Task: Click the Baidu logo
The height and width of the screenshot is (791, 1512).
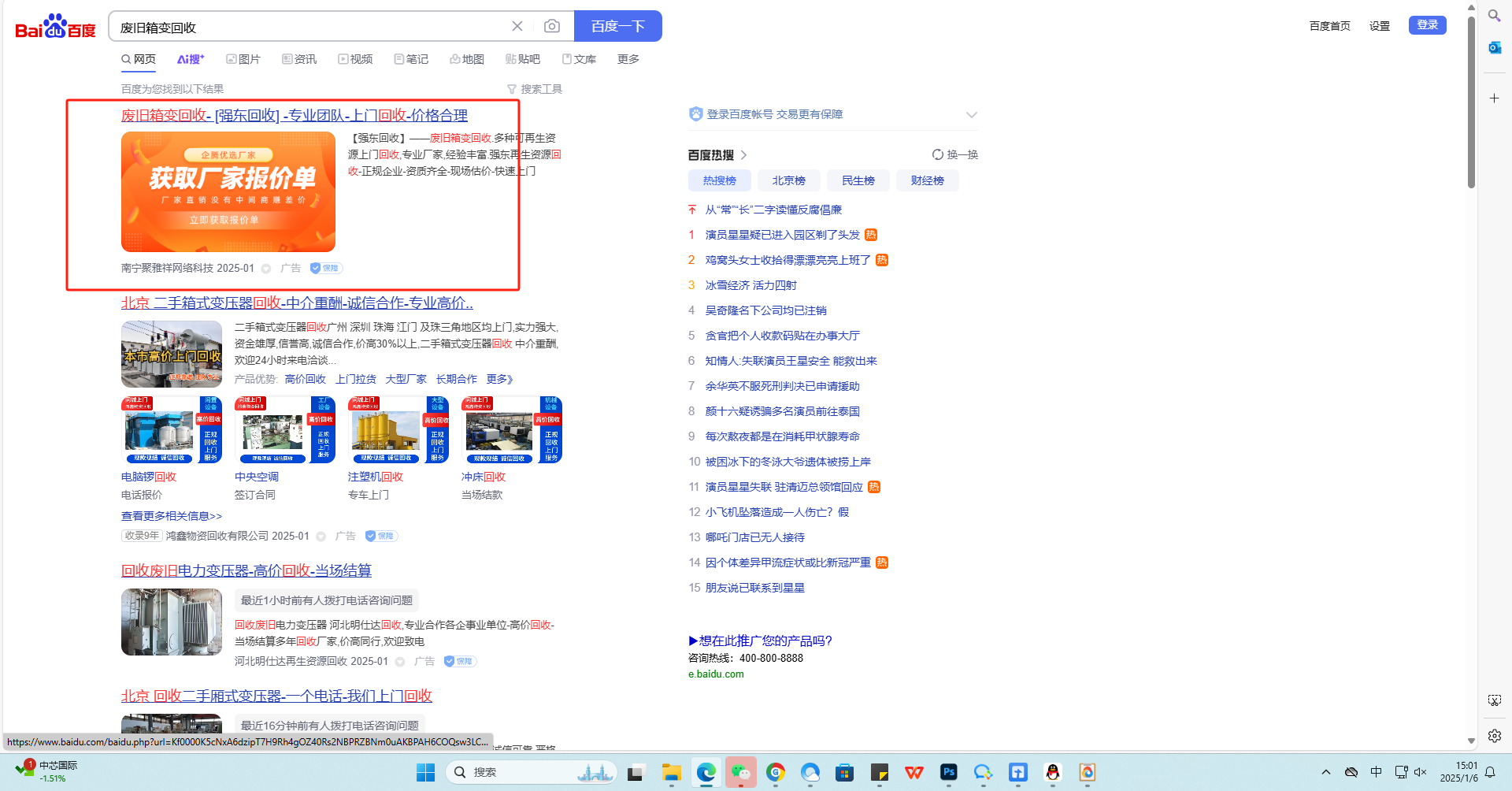Action: [x=56, y=27]
